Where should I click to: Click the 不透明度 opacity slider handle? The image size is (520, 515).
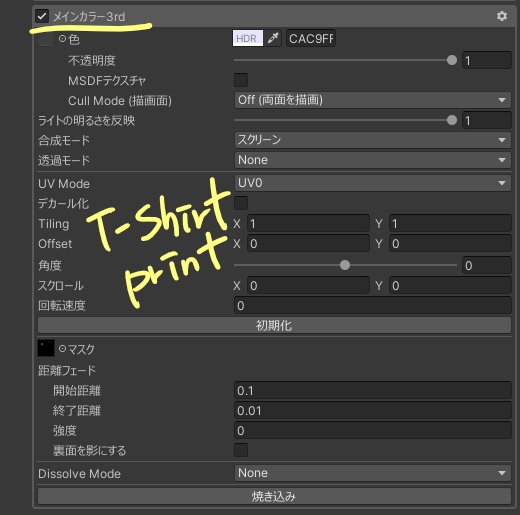click(x=452, y=60)
